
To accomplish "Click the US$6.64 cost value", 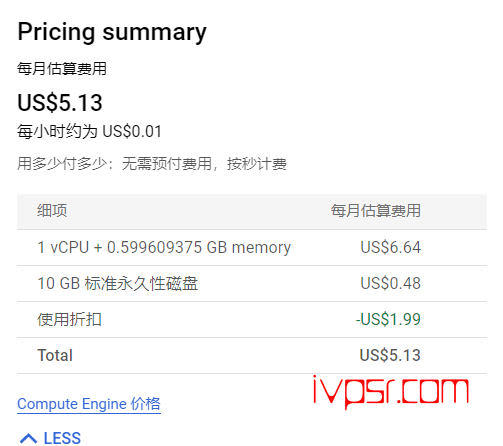I will coord(391,247).
